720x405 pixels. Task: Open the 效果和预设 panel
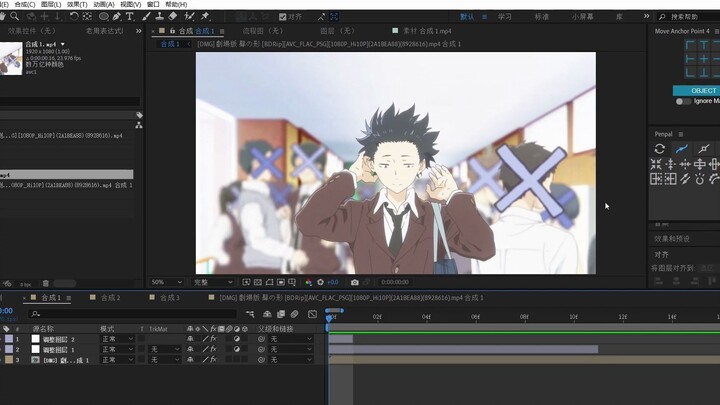tap(672, 239)
